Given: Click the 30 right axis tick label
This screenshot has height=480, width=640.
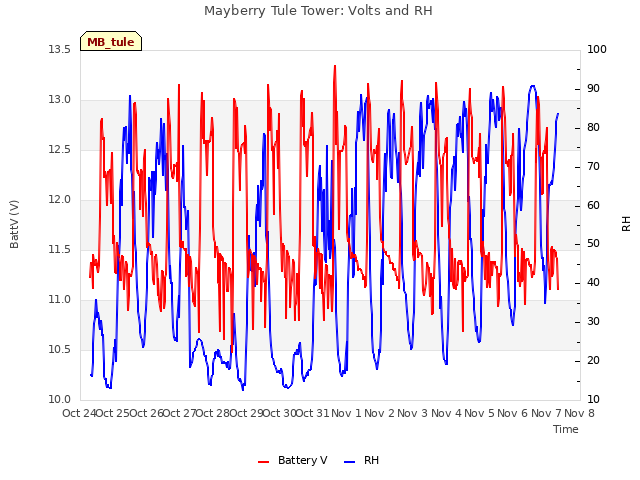Looking at the screenshot, I should point(593,322).
